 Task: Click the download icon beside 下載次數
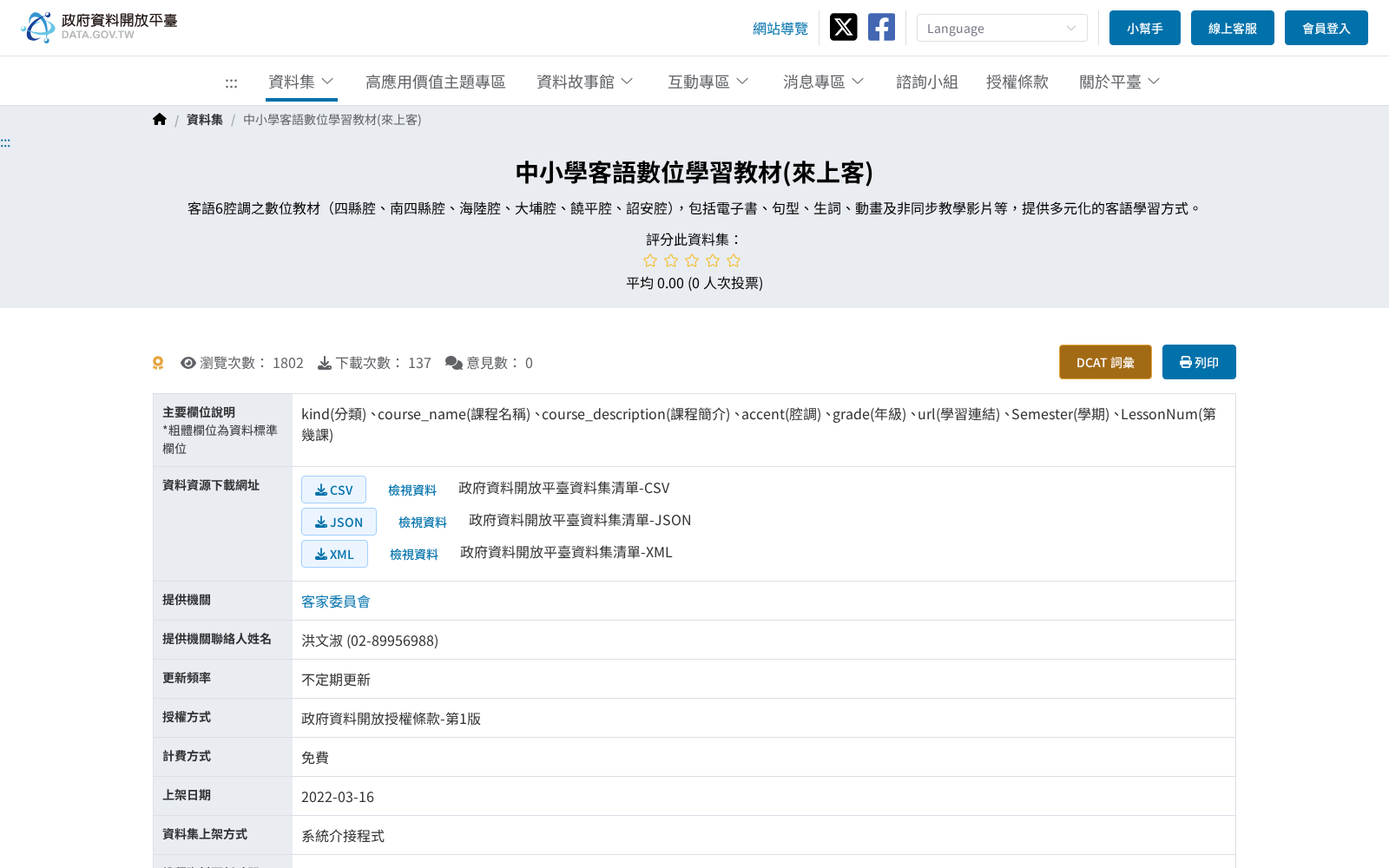pyautogui.click(x=325, y=363)
